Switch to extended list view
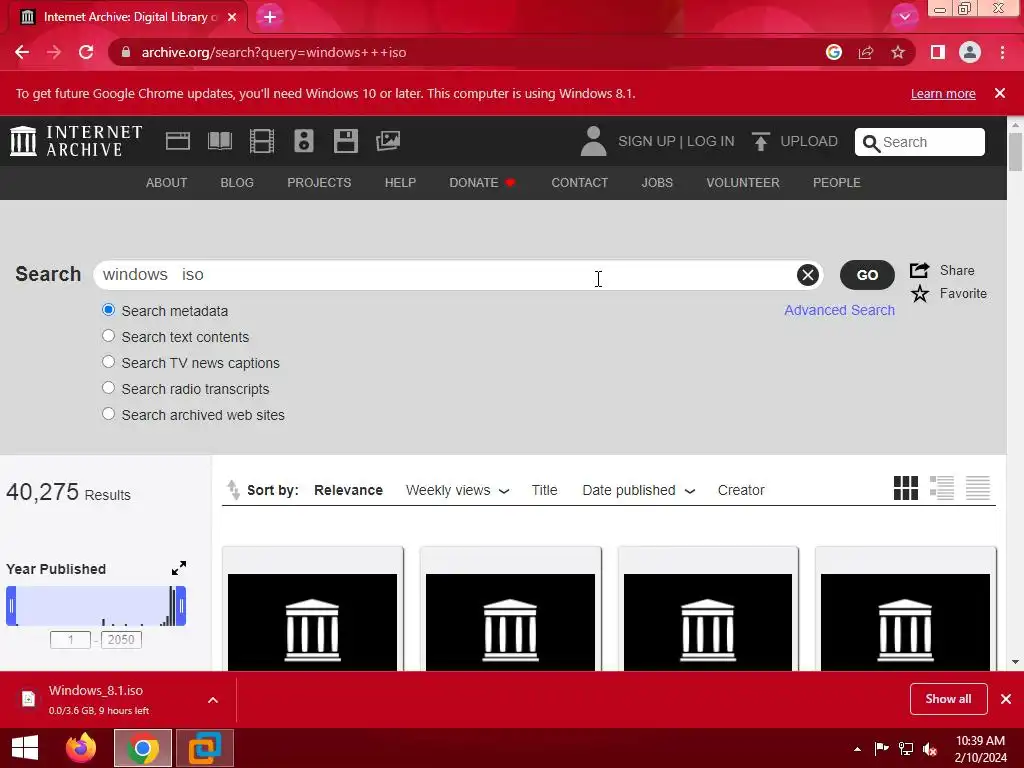Viewport: 1024px width, 768px height. tap(942, 488)
